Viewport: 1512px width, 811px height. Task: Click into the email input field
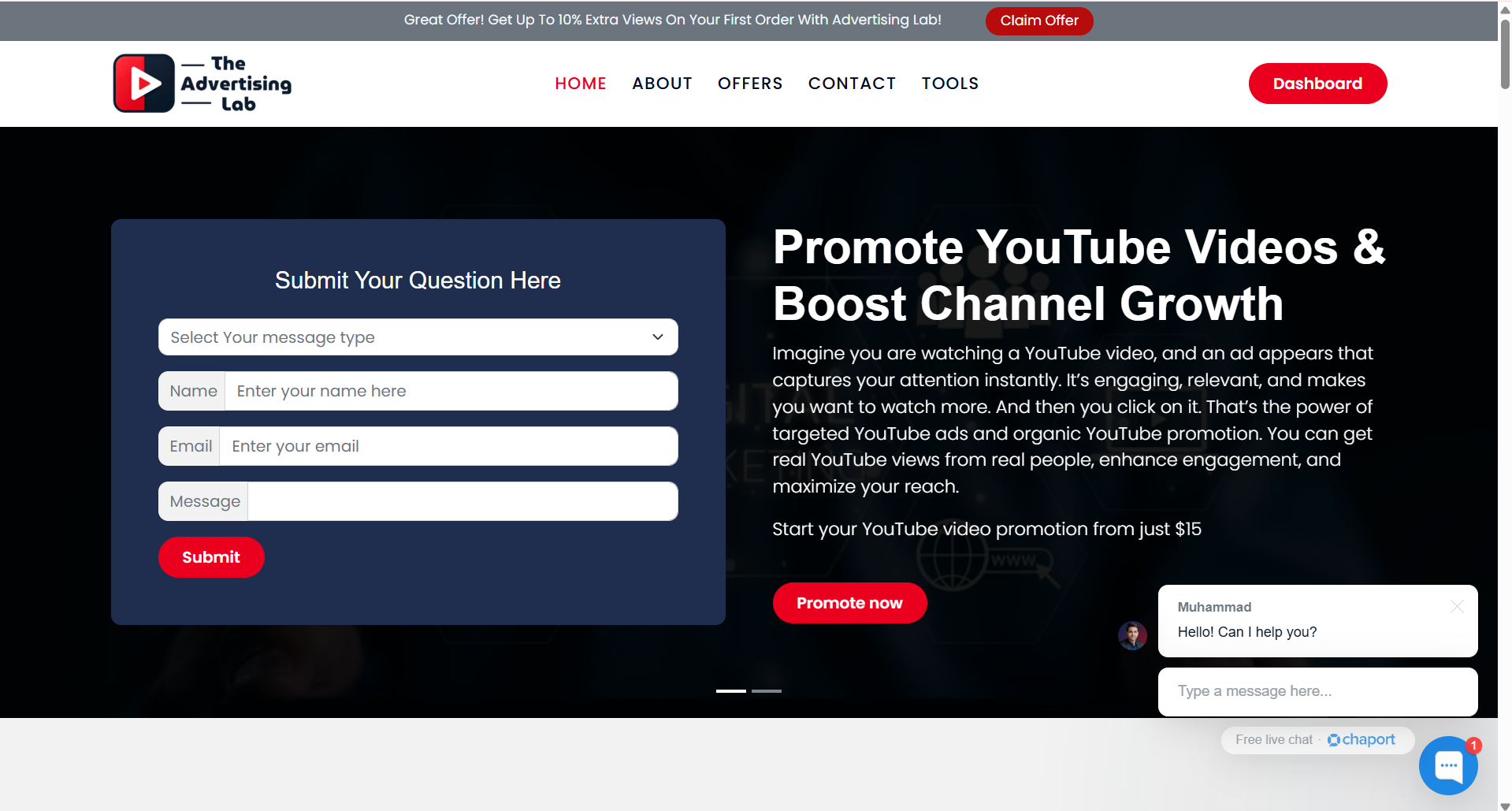coord(448,446)
